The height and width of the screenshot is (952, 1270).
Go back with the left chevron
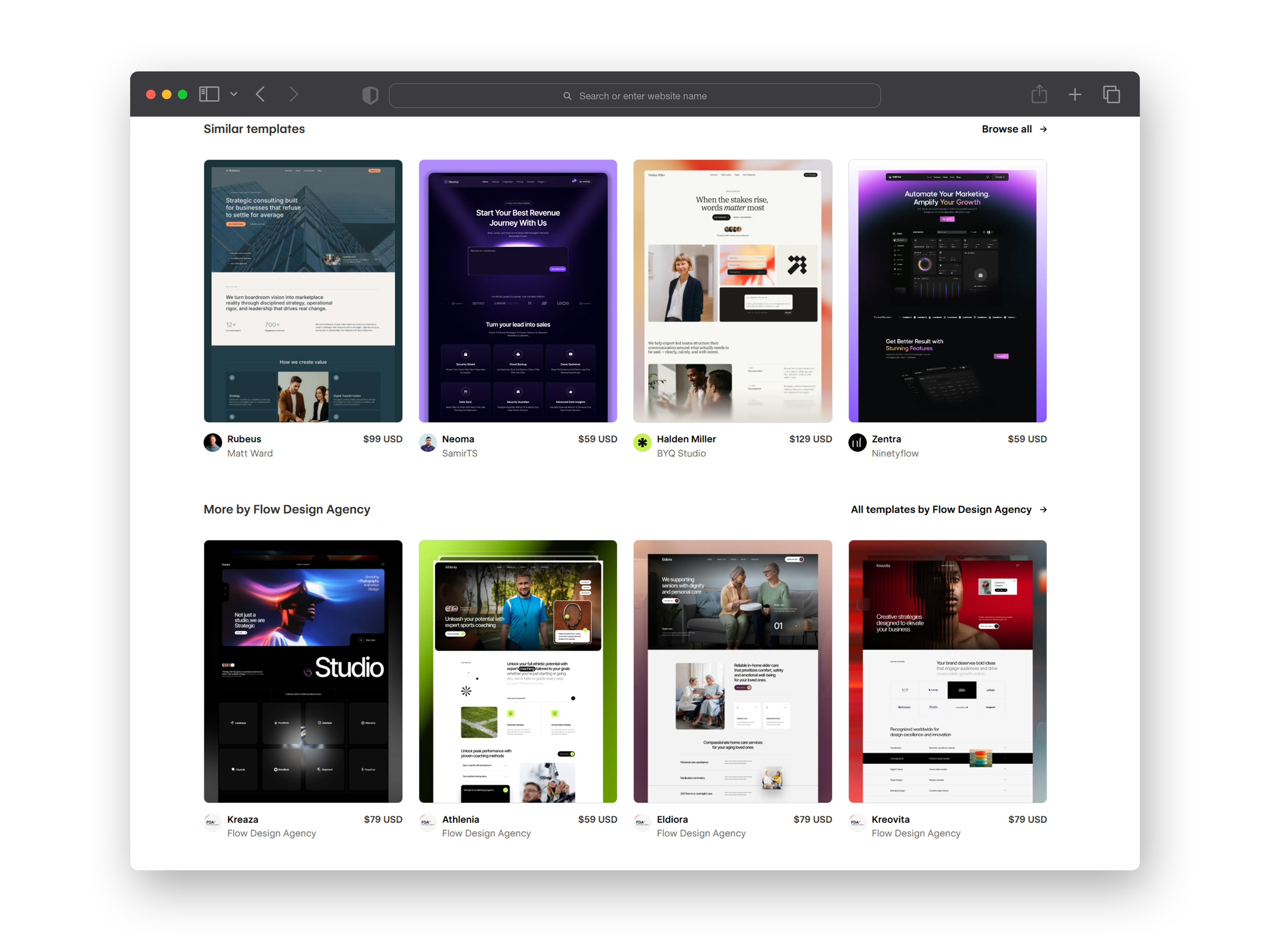[261, 94]
